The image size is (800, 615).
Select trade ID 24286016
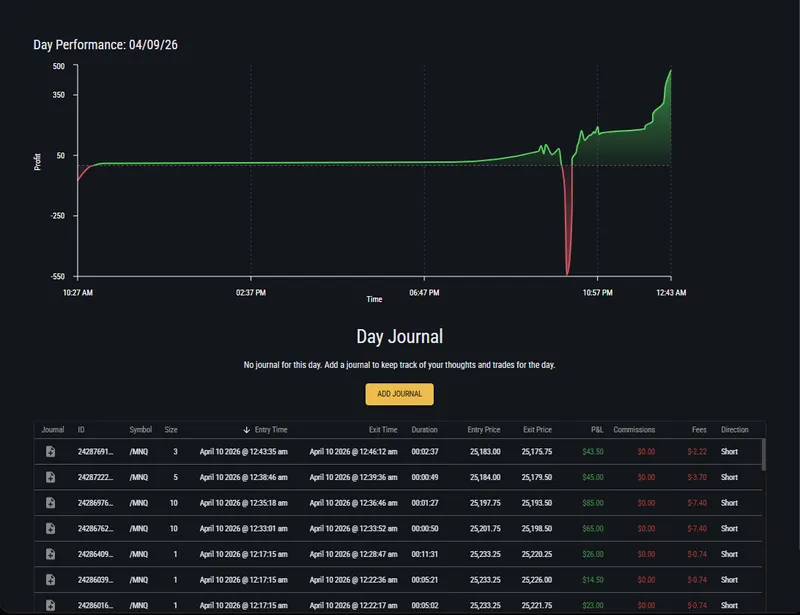[95, 605]
